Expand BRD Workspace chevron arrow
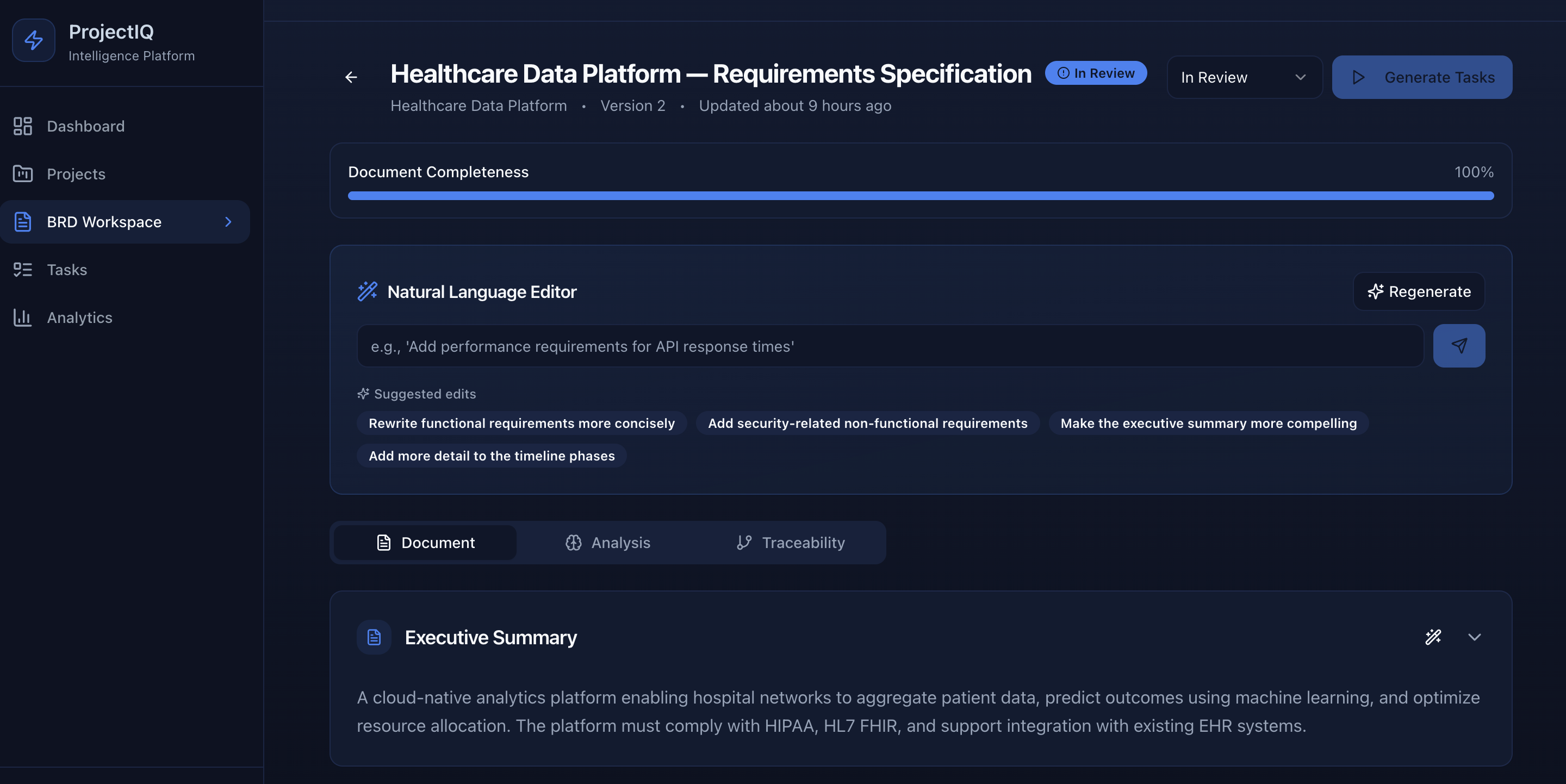 (x=228, y=222)
